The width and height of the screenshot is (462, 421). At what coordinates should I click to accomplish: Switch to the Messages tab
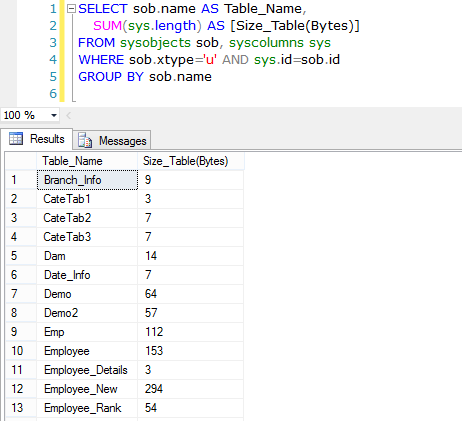click(112, 141)
